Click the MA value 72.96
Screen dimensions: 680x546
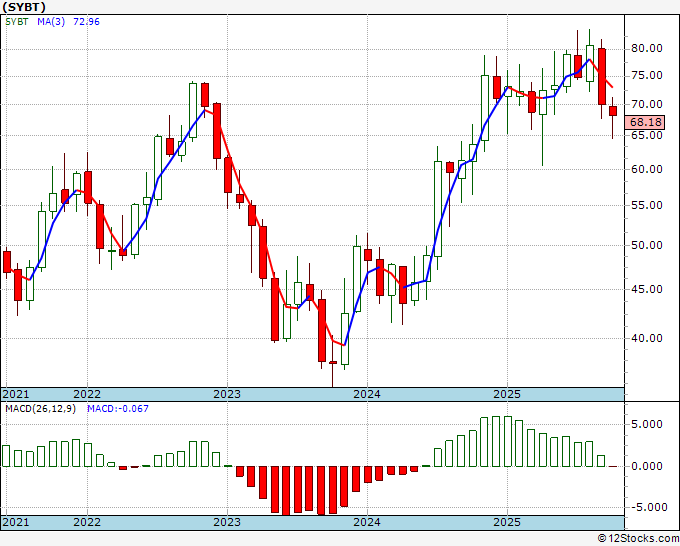tap(86, 21)
